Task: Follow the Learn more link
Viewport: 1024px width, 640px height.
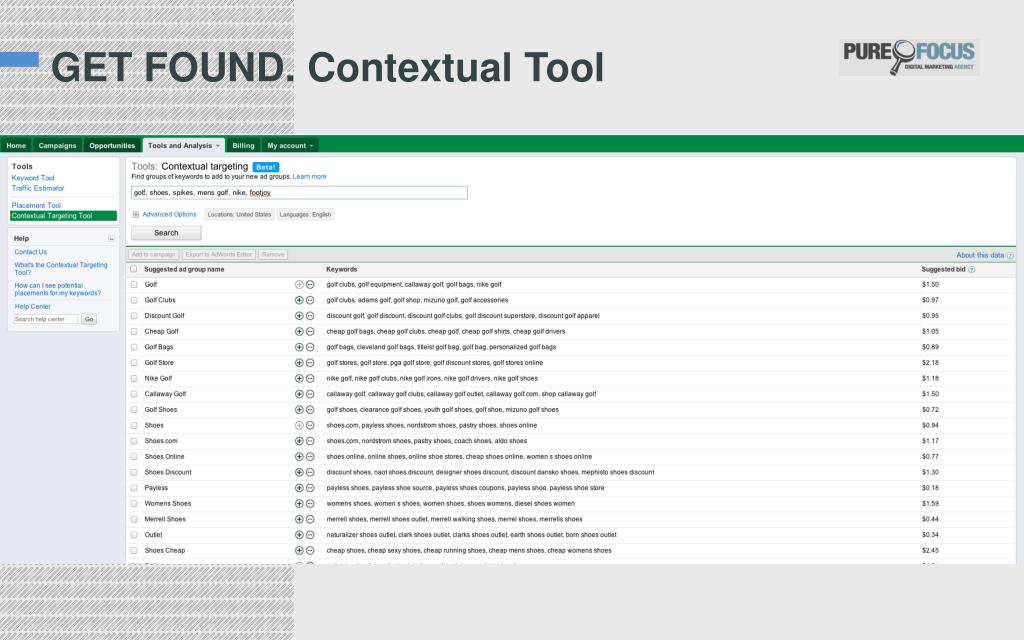Action: coord(310,177)
